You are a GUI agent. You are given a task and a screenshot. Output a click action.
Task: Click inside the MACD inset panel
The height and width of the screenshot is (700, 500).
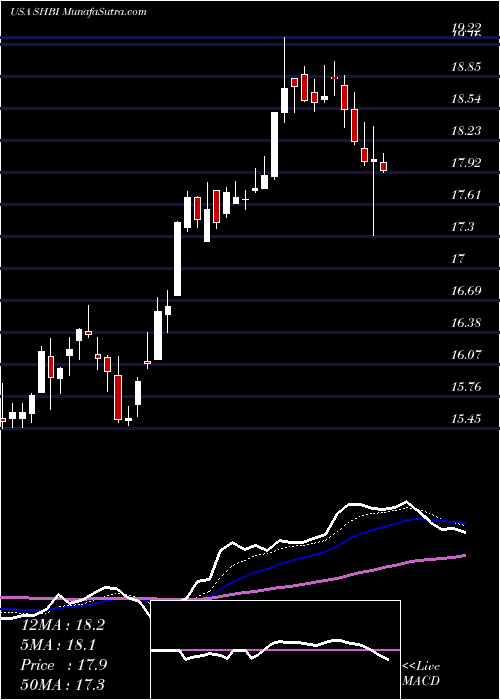[x=275, y=650]
